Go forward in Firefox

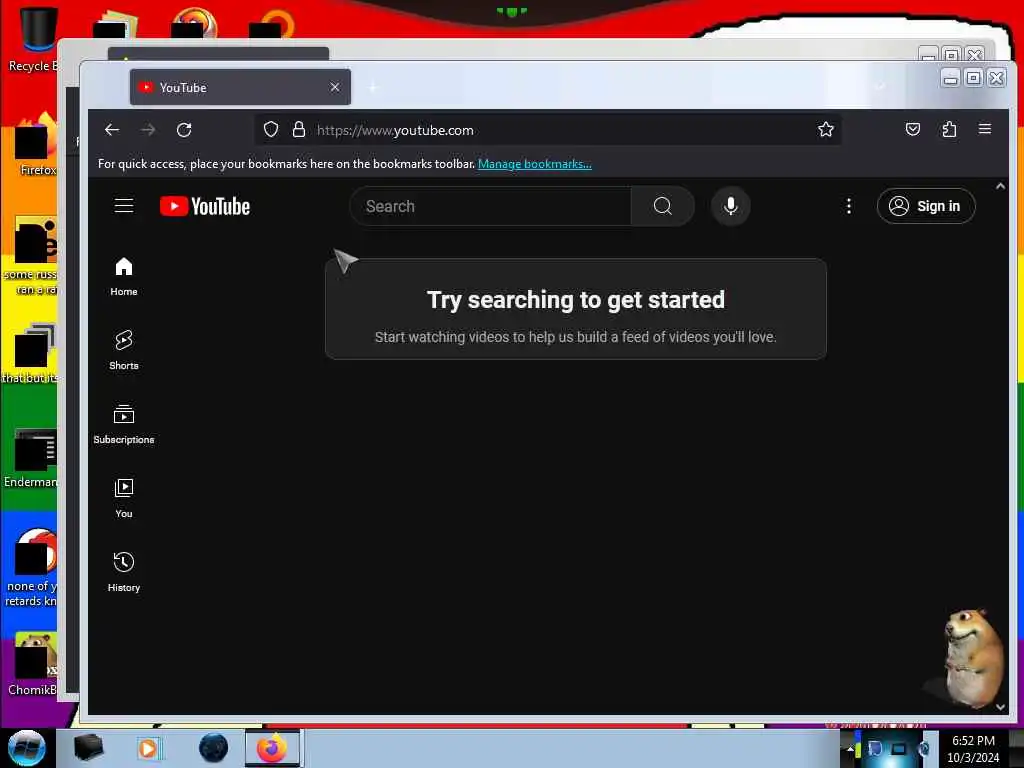(148, 130)
